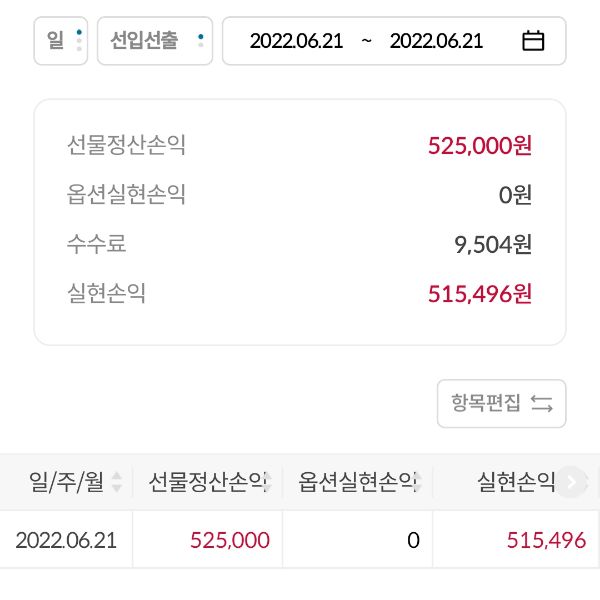Select the 실현손익 column header text
The width and height of the screenshot is (600, 600).
516,482
